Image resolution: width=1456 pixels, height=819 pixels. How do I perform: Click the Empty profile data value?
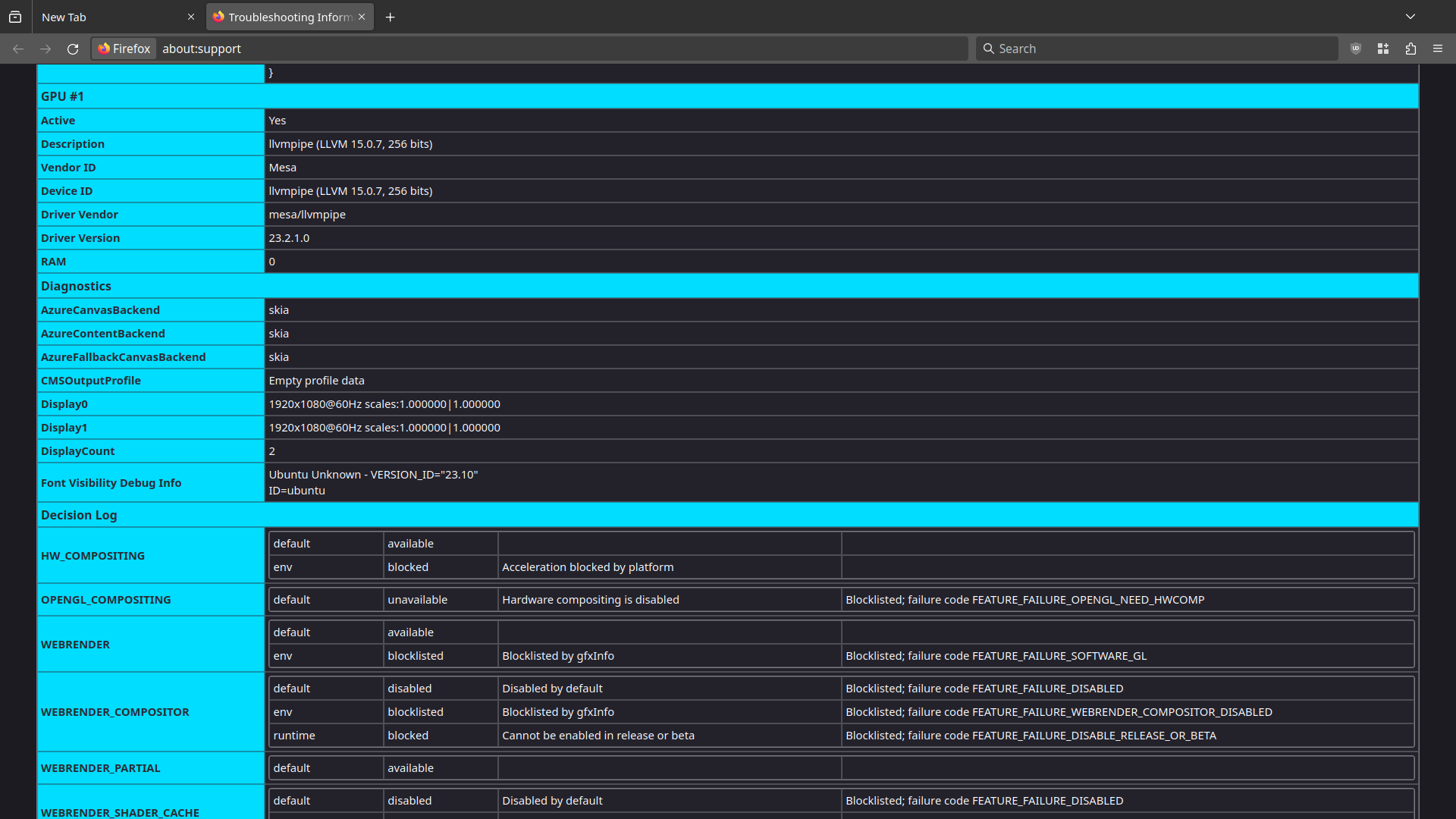point(316,381)
